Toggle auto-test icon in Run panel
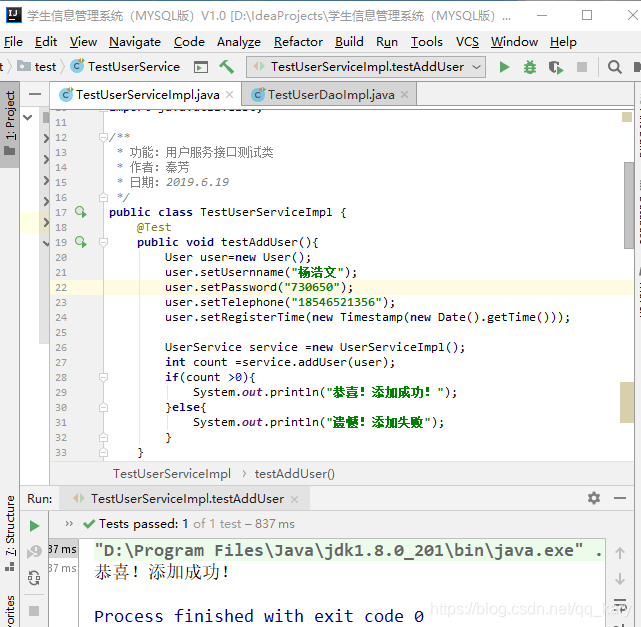The height and width of the screenshot is (627, 641). tap(34, 578)
